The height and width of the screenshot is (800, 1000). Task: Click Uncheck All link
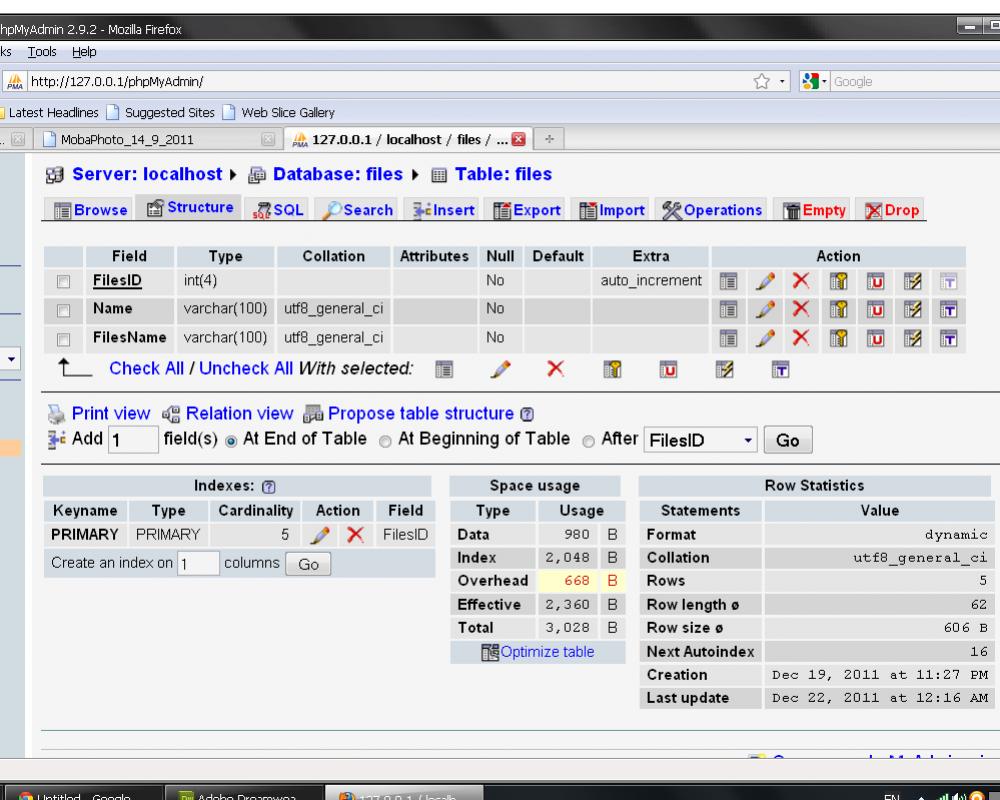(x=246, y=368)
